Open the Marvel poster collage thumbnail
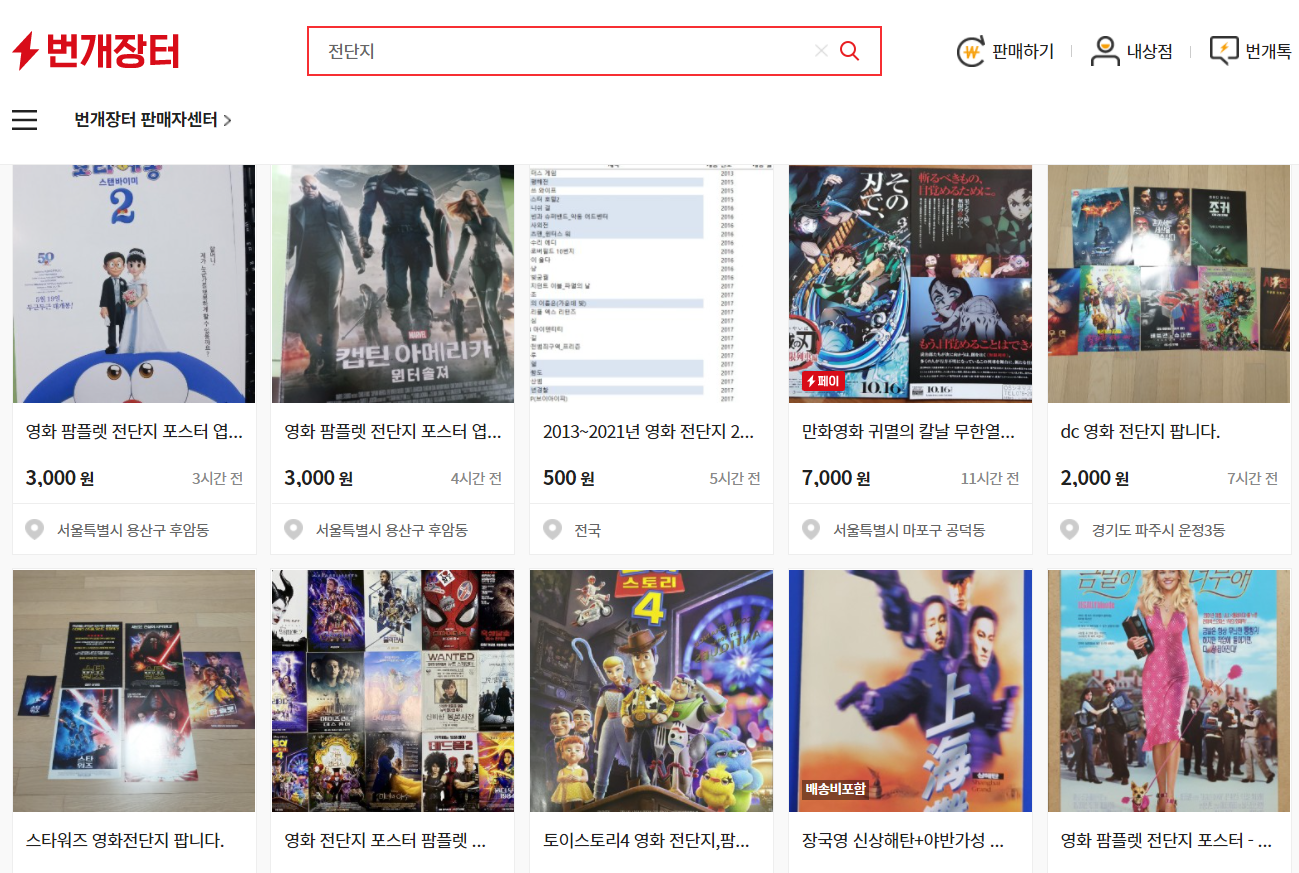Screen dimensions: 1299x873 (x=393, y=691)
